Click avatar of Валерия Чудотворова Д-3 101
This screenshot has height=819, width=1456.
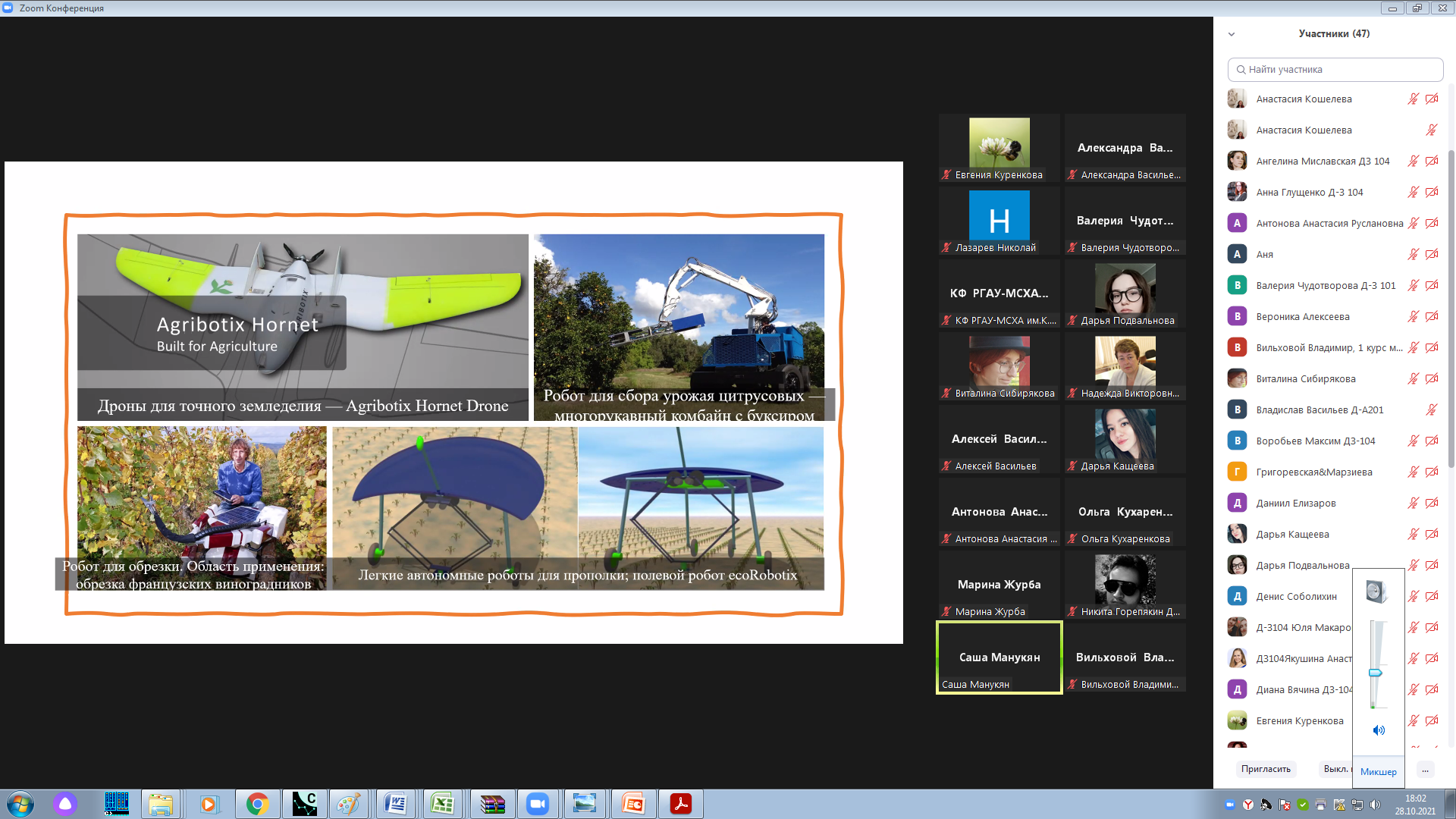point(1237,286)
